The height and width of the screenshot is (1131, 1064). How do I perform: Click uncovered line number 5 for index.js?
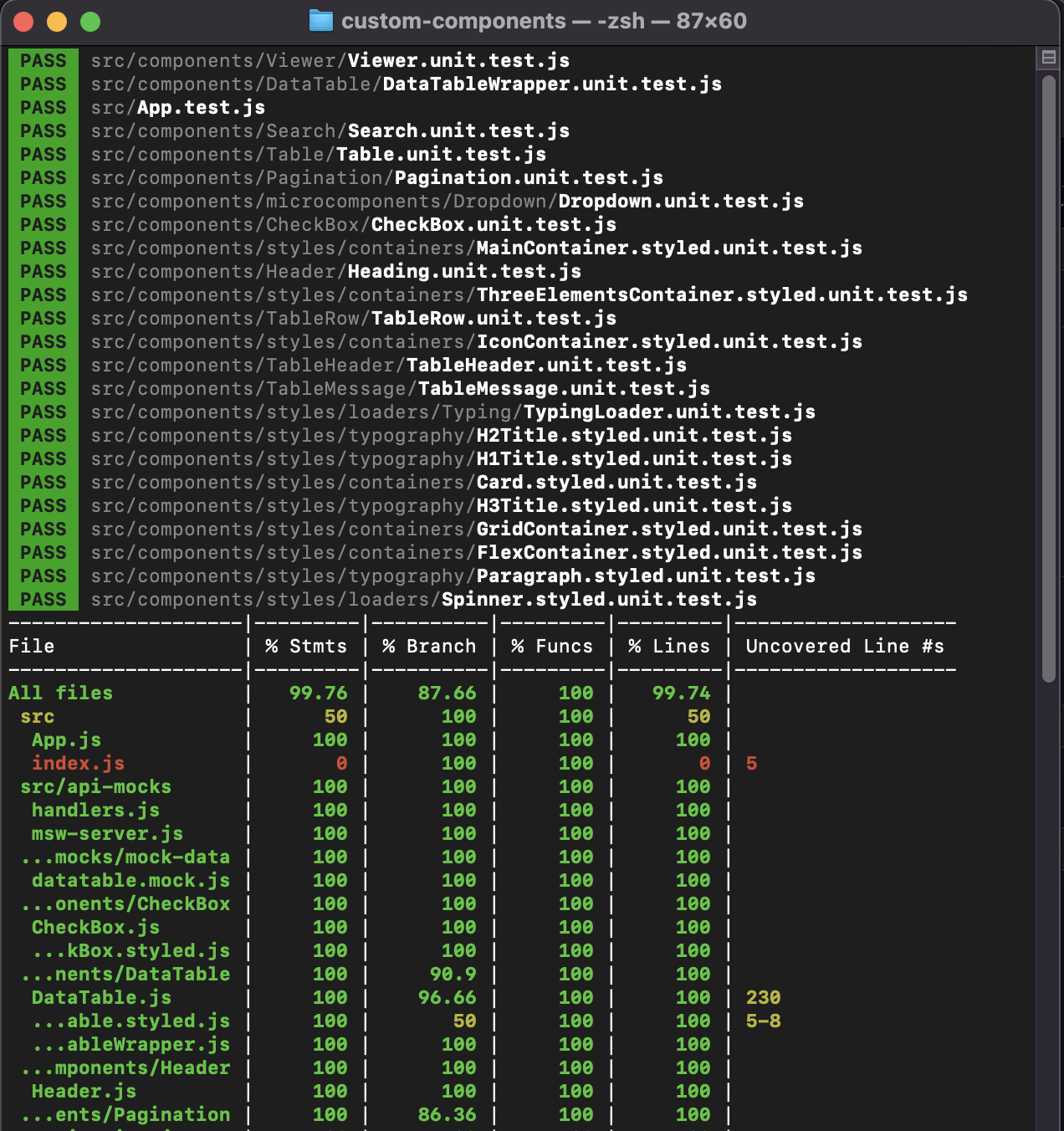(x=751, y=764)
